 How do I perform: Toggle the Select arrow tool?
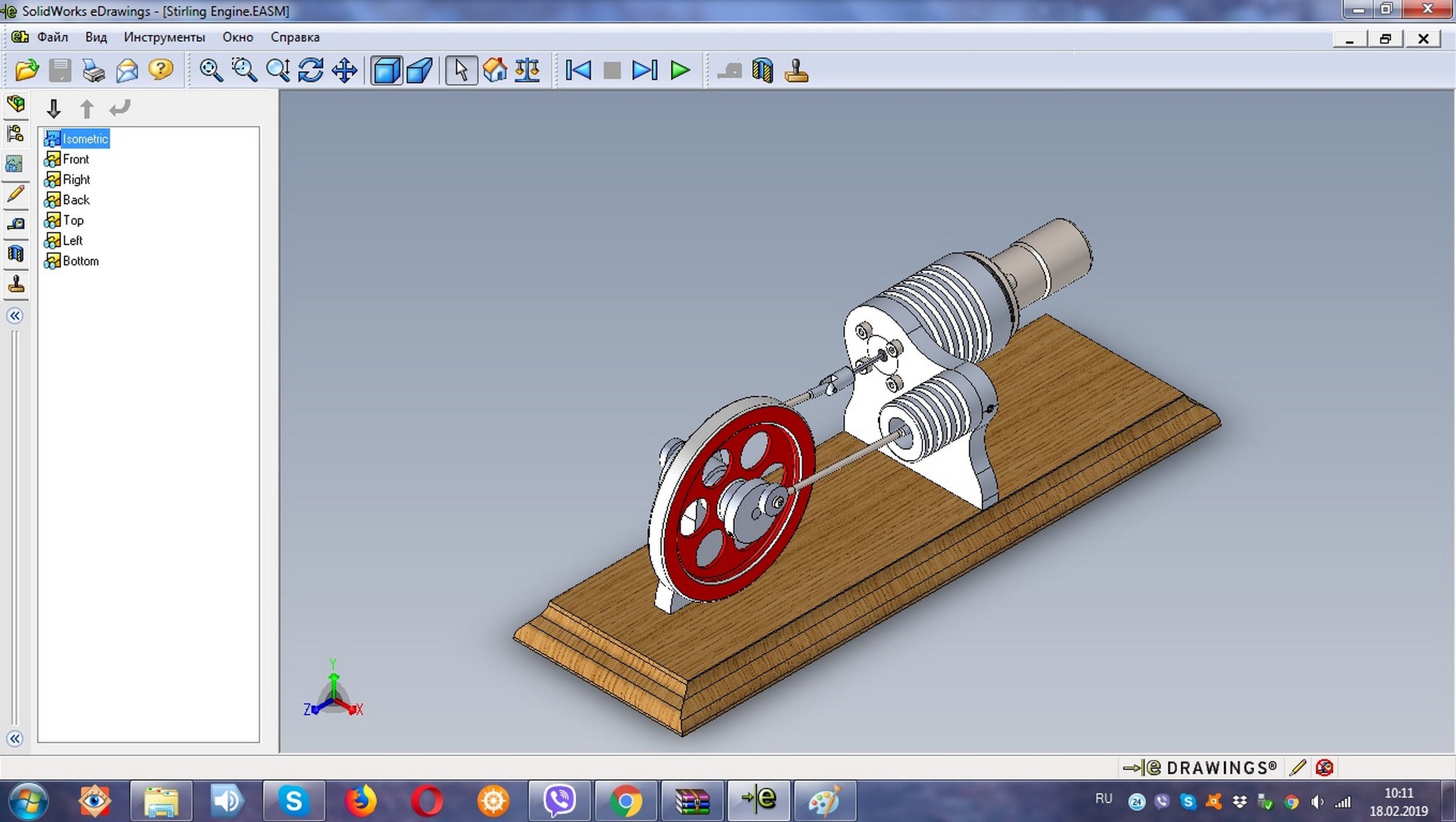click(x=460, y=70)
